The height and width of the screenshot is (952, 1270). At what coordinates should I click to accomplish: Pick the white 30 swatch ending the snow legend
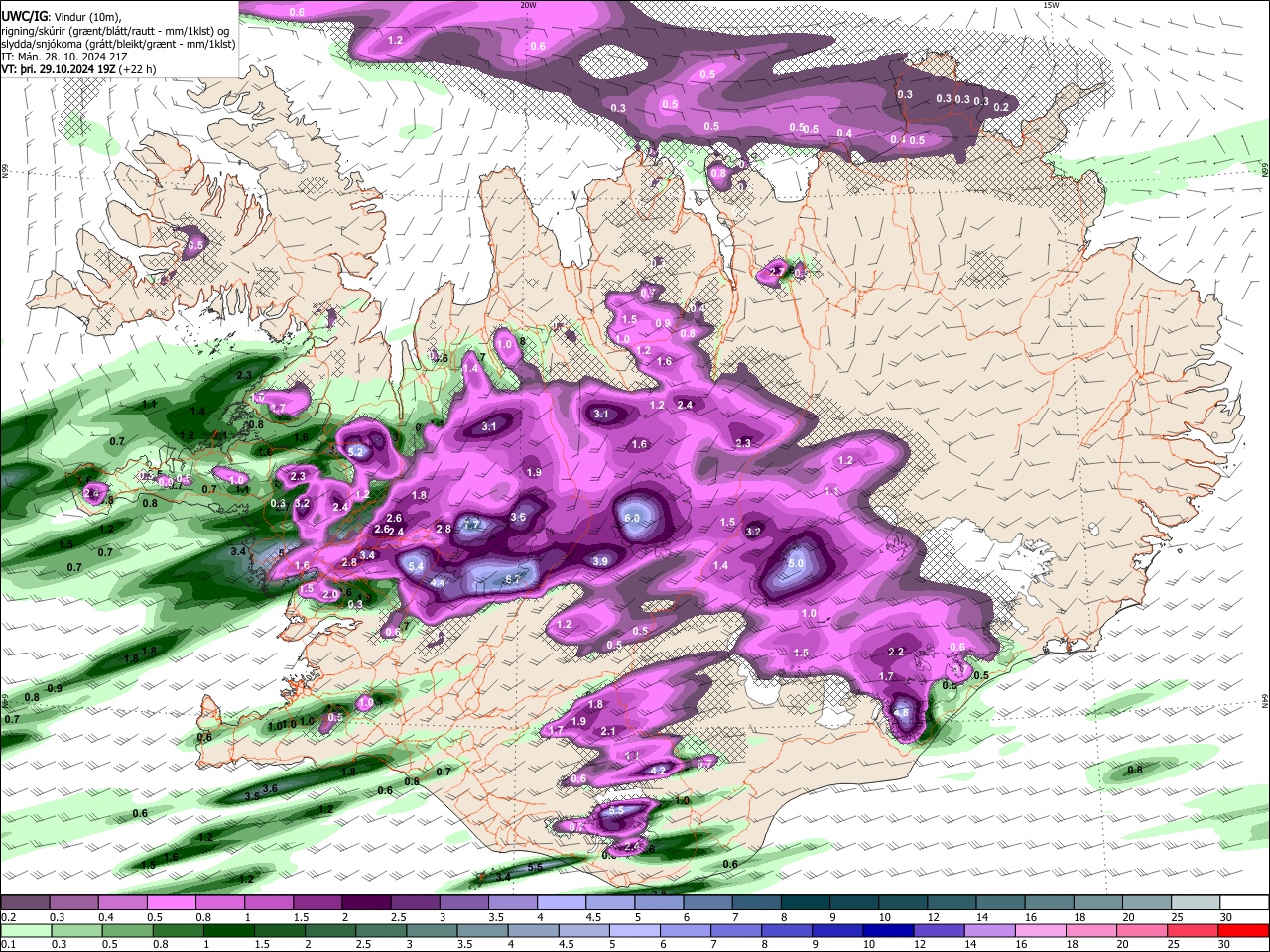coord(1245,903)
